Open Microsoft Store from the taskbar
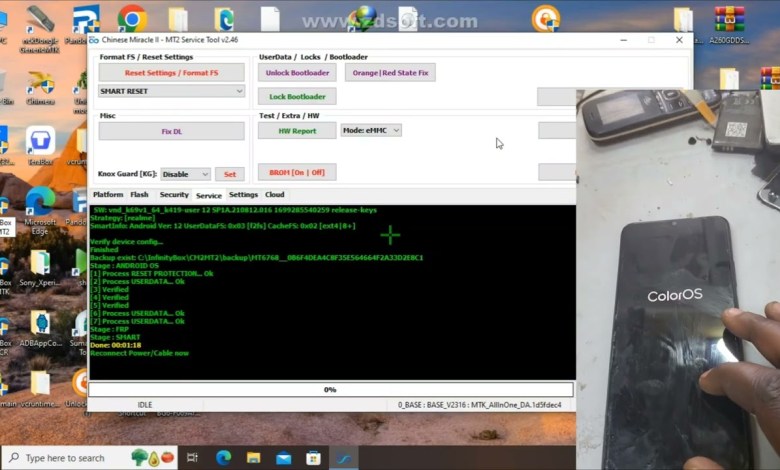The width and height of the screenshot is (780, 470). pos(313,458)
